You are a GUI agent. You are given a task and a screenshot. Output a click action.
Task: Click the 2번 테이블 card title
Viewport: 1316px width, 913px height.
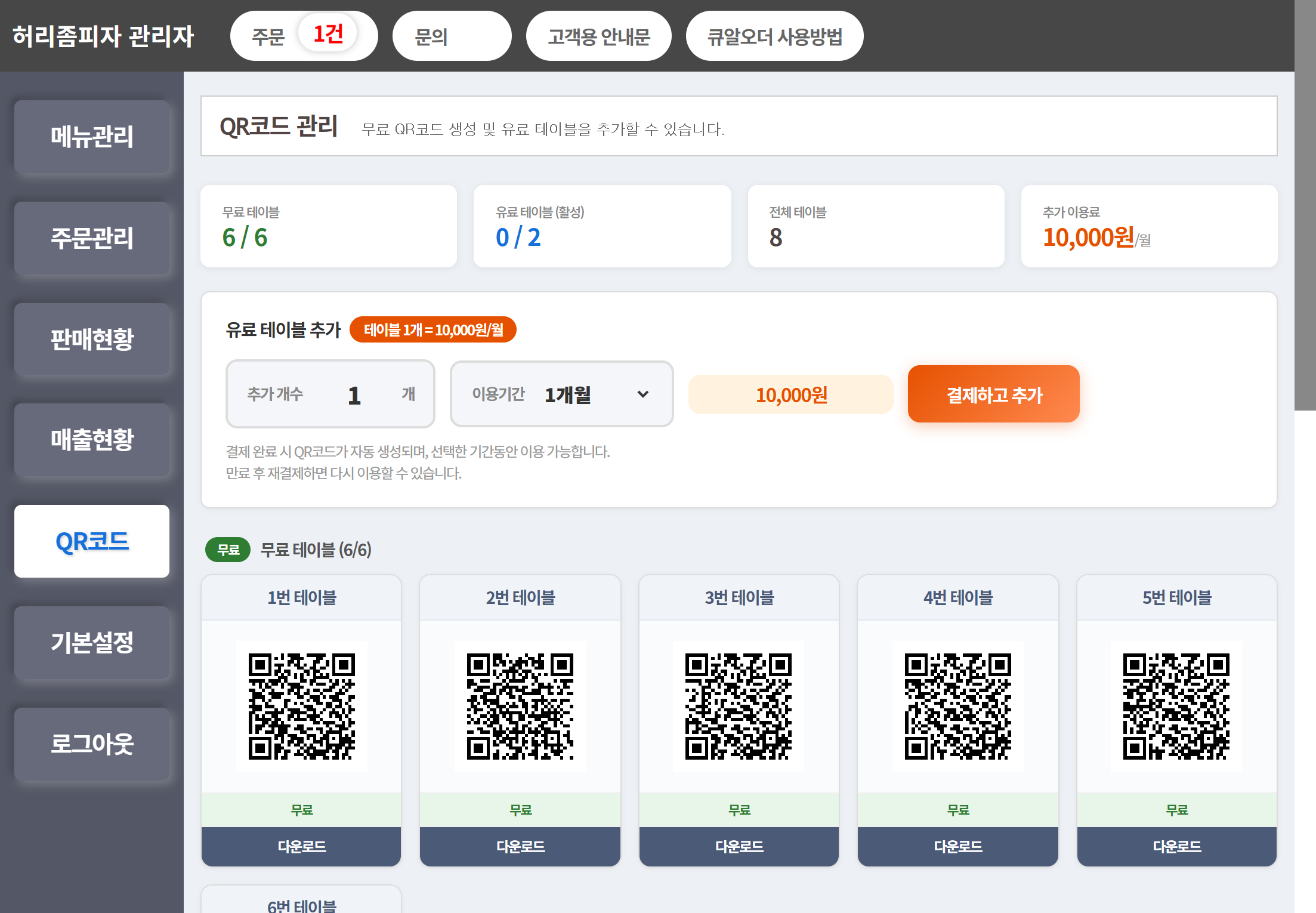[x=520, y=597]
